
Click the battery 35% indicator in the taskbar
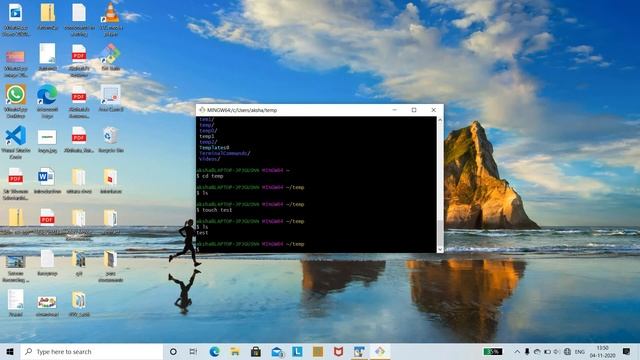tap(493, 351)
